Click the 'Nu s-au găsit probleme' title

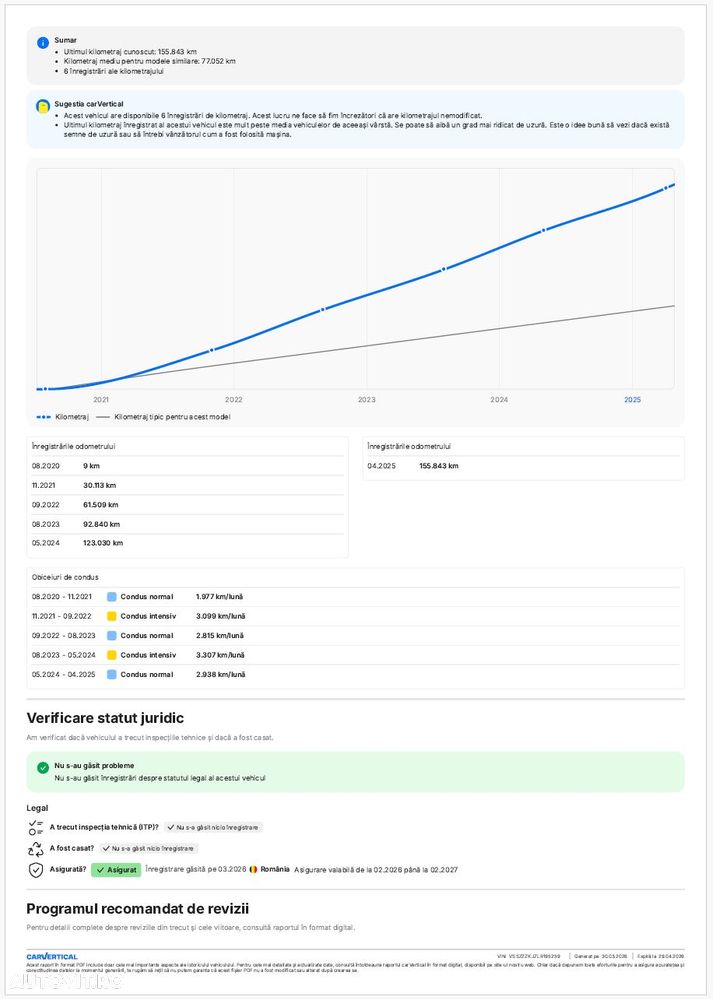coord(94,765)
